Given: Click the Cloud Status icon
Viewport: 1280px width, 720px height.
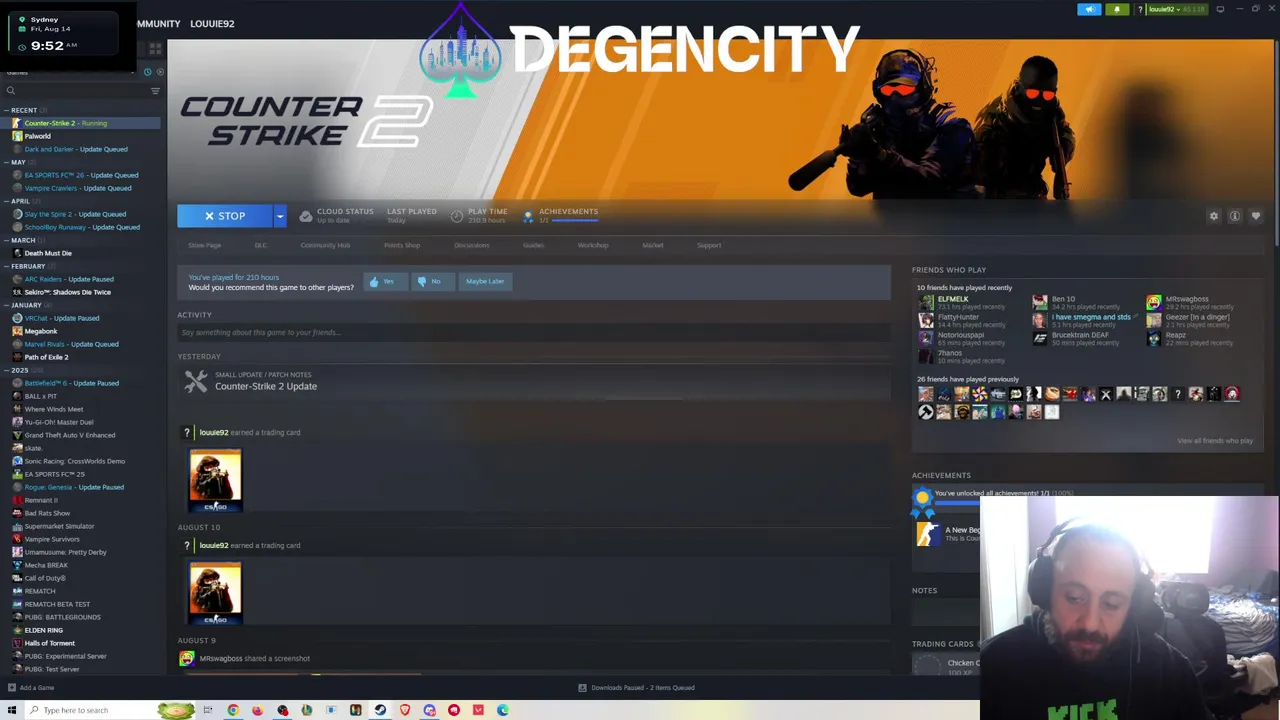Looking at the screenshot, I should 306,216.
